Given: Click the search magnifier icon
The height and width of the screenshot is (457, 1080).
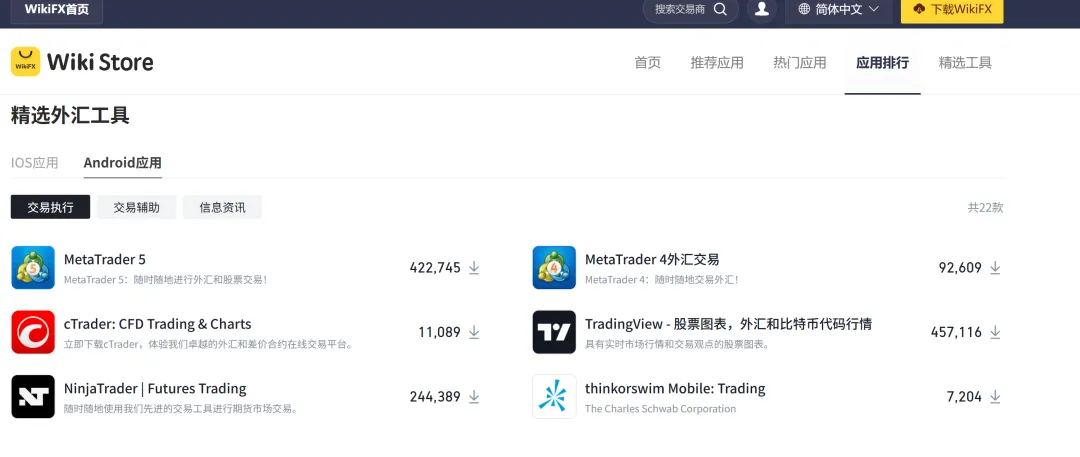Looking at the screenshot, I should tap(720, 9).
